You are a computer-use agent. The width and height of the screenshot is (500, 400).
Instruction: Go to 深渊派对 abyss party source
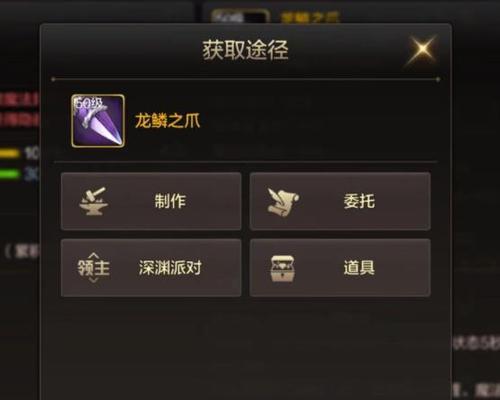point(151,268)
